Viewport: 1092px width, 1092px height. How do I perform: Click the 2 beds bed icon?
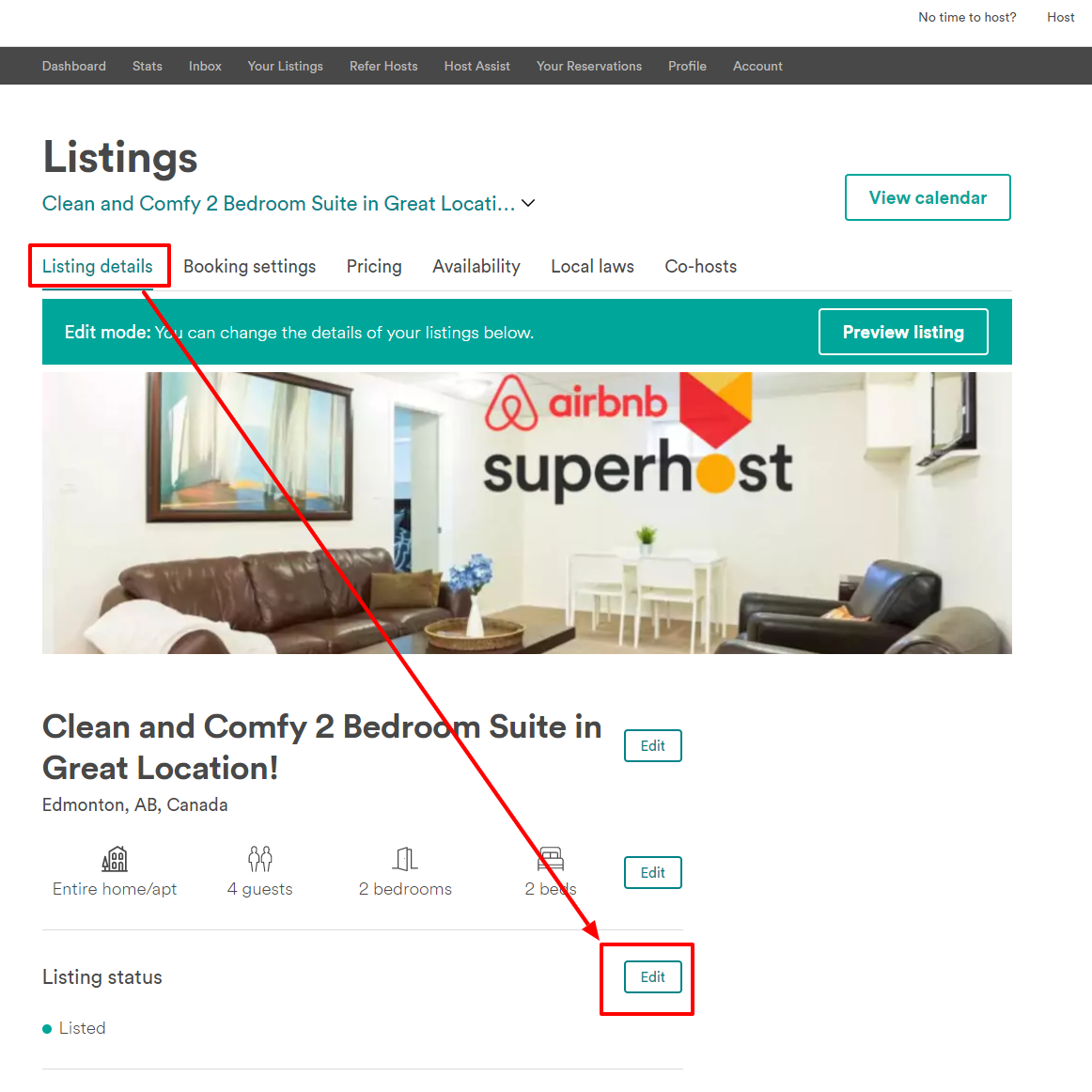(x=550, y=859)
